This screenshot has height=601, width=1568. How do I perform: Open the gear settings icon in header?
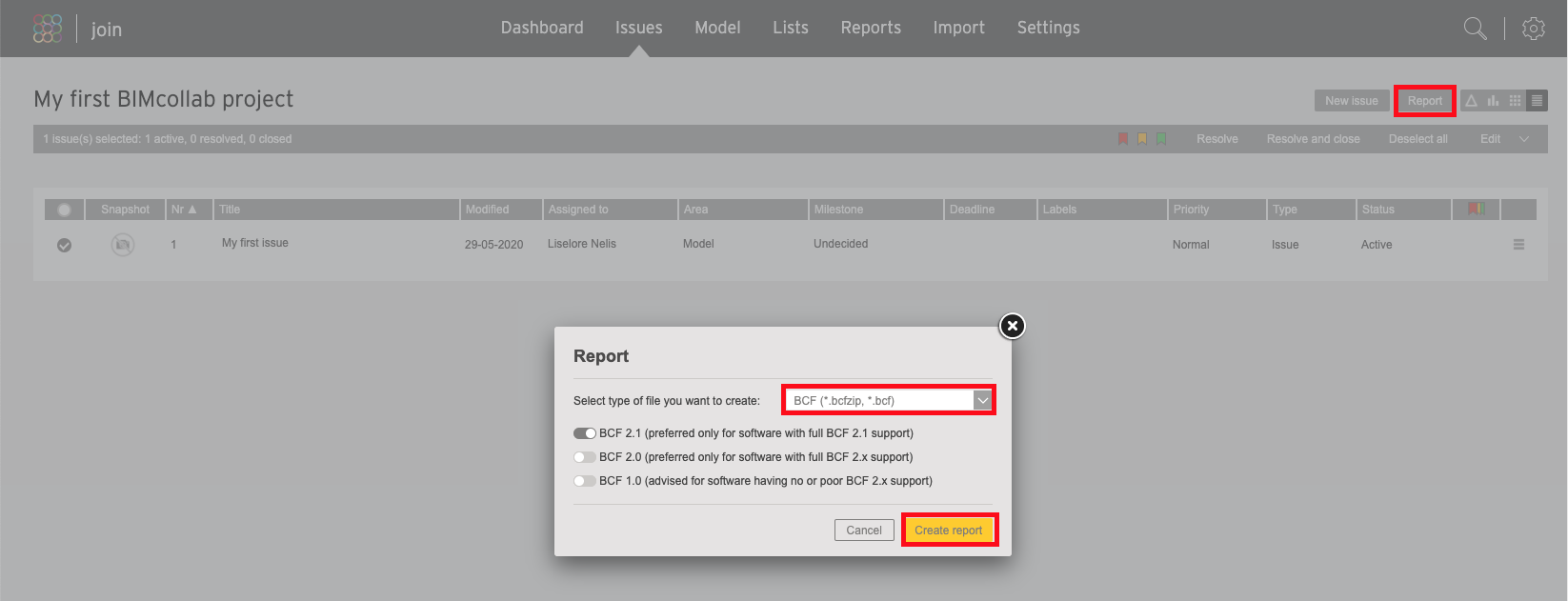1534,29
